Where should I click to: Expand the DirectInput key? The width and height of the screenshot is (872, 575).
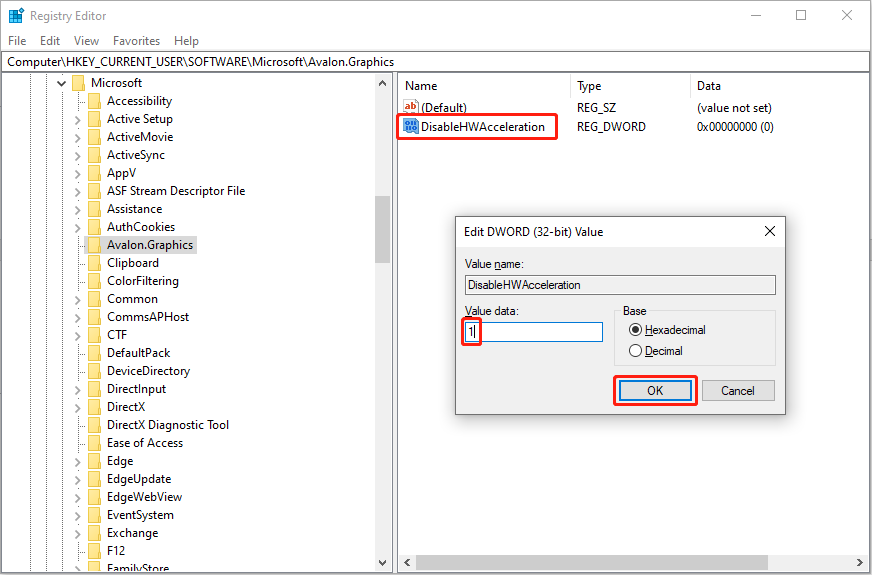(77, 389)
